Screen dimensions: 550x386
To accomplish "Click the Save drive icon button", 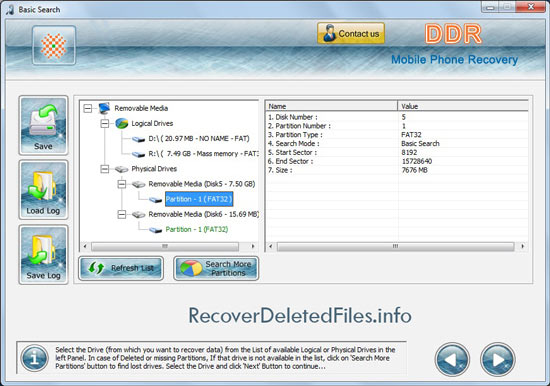I will 43,125.
